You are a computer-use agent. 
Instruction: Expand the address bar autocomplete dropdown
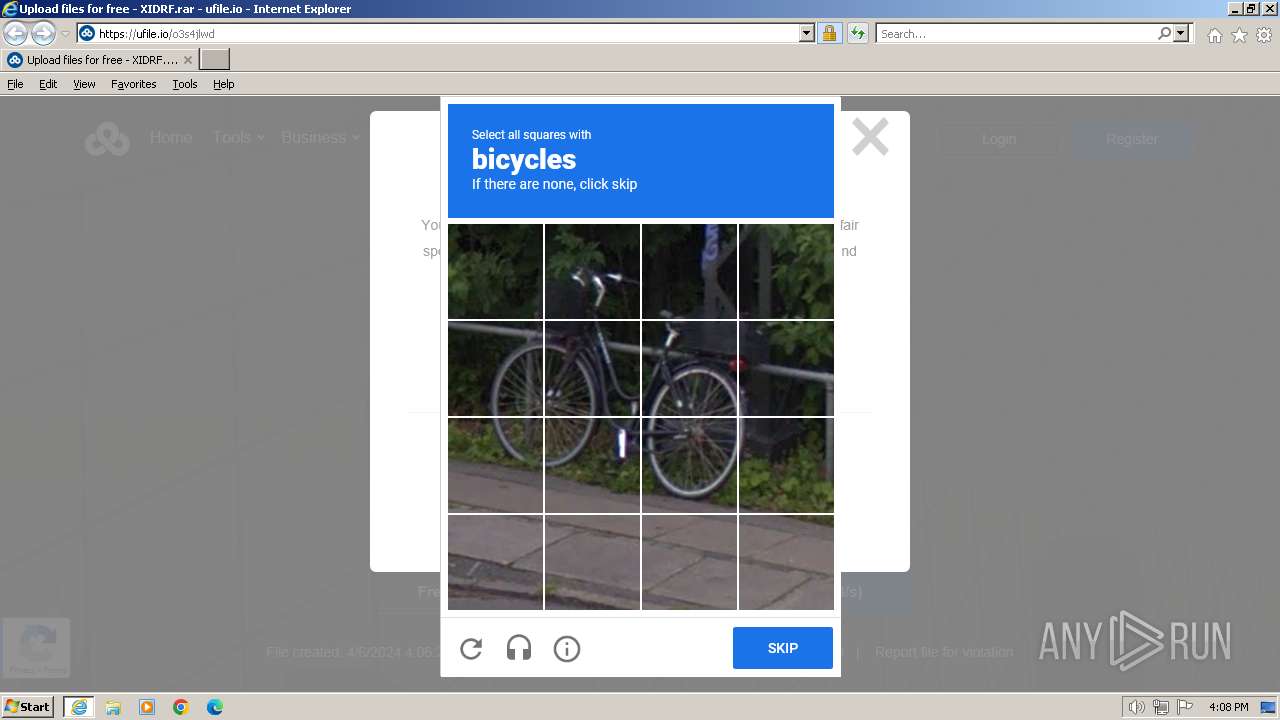pyautogui.click(x=807, y=34)
